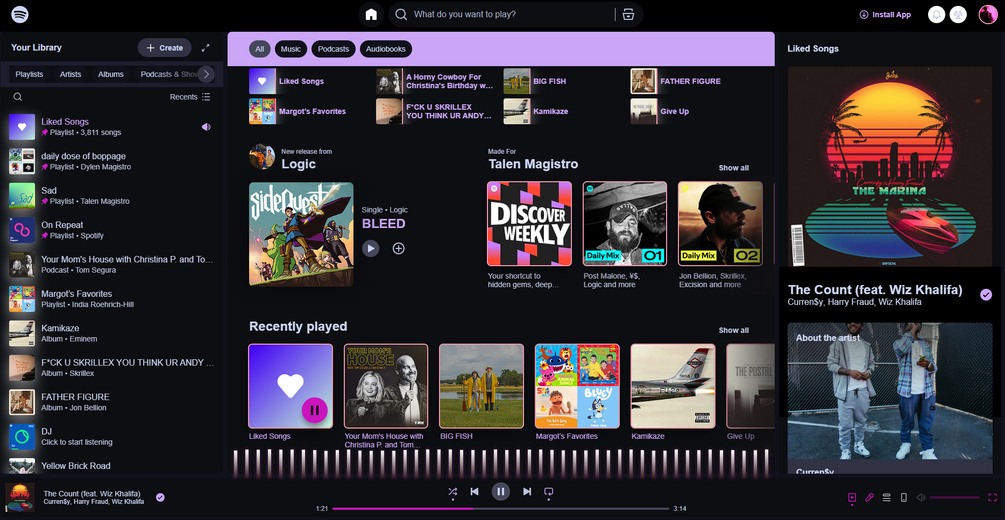Expand Your Library to full view

click(206, 47)
